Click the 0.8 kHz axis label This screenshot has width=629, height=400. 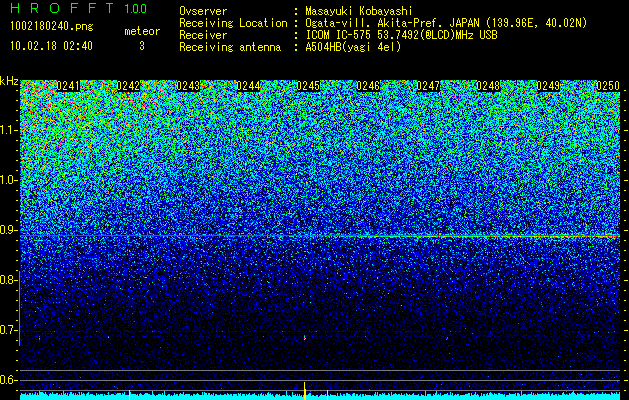(x=8, y=280)
